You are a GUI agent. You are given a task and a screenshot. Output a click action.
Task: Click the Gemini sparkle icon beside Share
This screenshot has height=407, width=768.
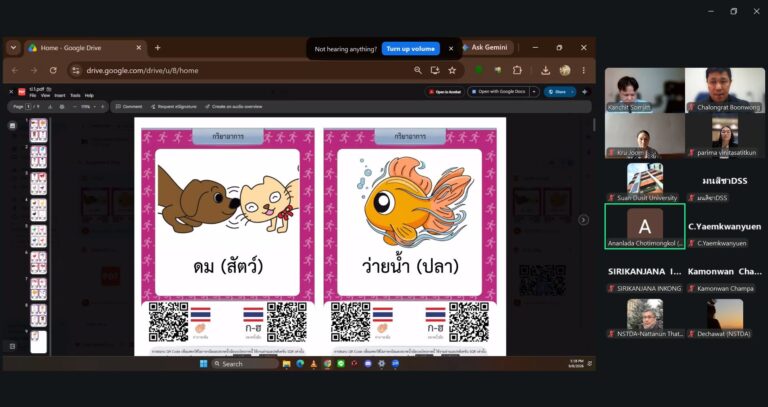tap(584, 92)
